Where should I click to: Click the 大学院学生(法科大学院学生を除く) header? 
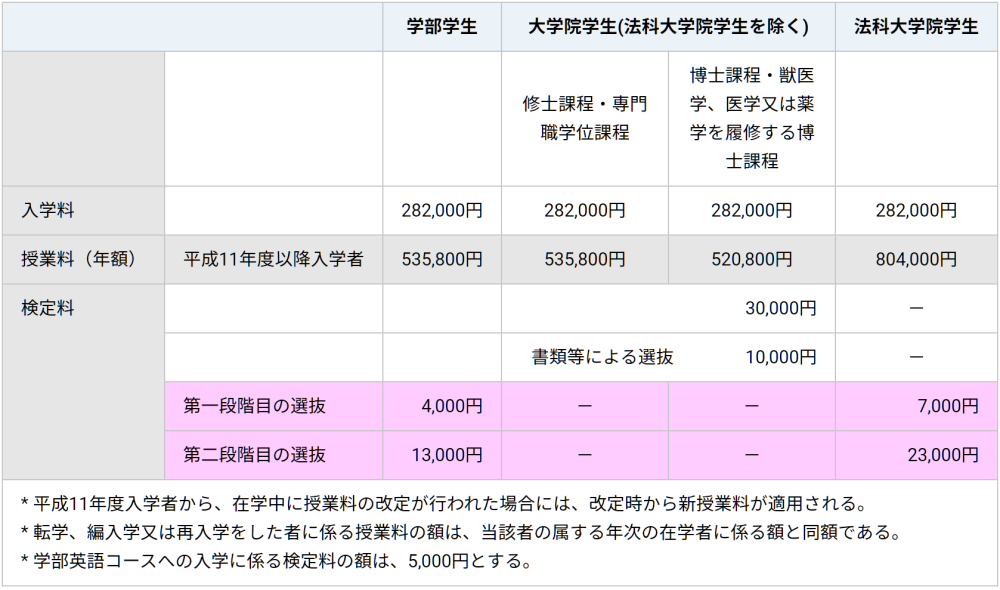(x=668, y=27)
